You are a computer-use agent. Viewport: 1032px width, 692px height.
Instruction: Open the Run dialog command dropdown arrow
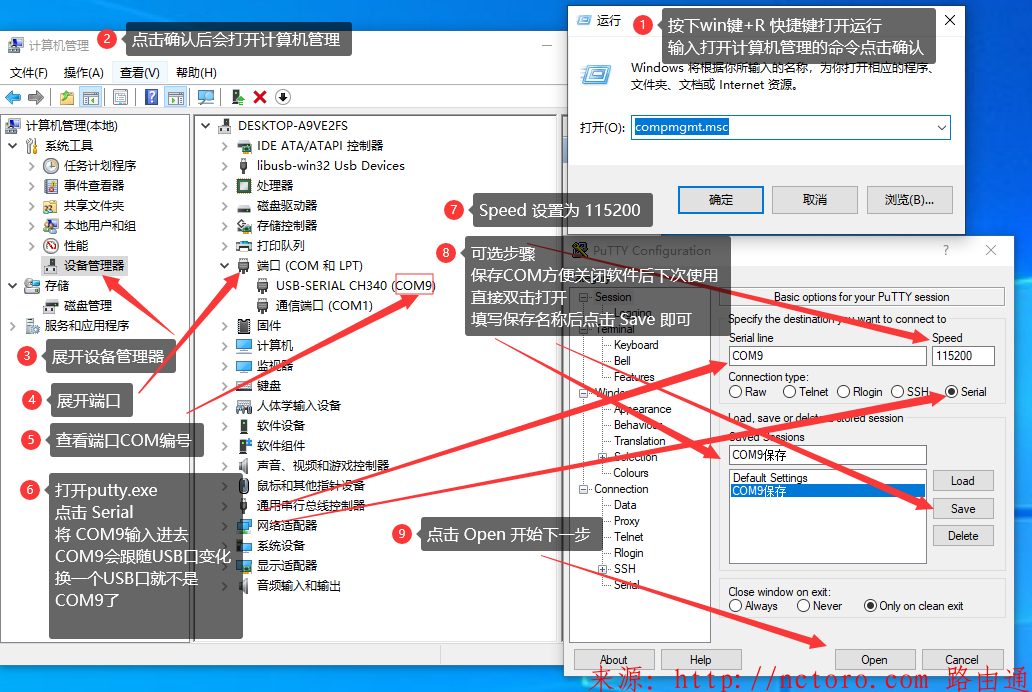pyautogui.click(x=942, y=128)
